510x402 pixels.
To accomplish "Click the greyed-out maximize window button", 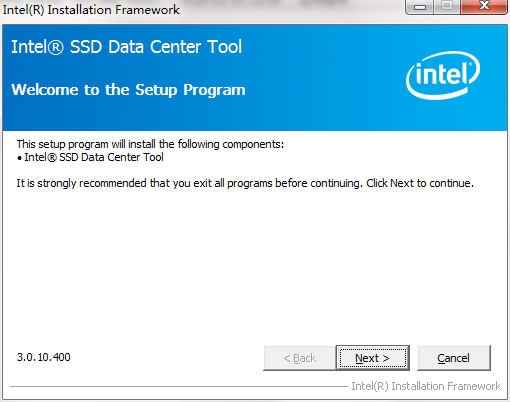I will pyautogui.click(x=447, y=7).
